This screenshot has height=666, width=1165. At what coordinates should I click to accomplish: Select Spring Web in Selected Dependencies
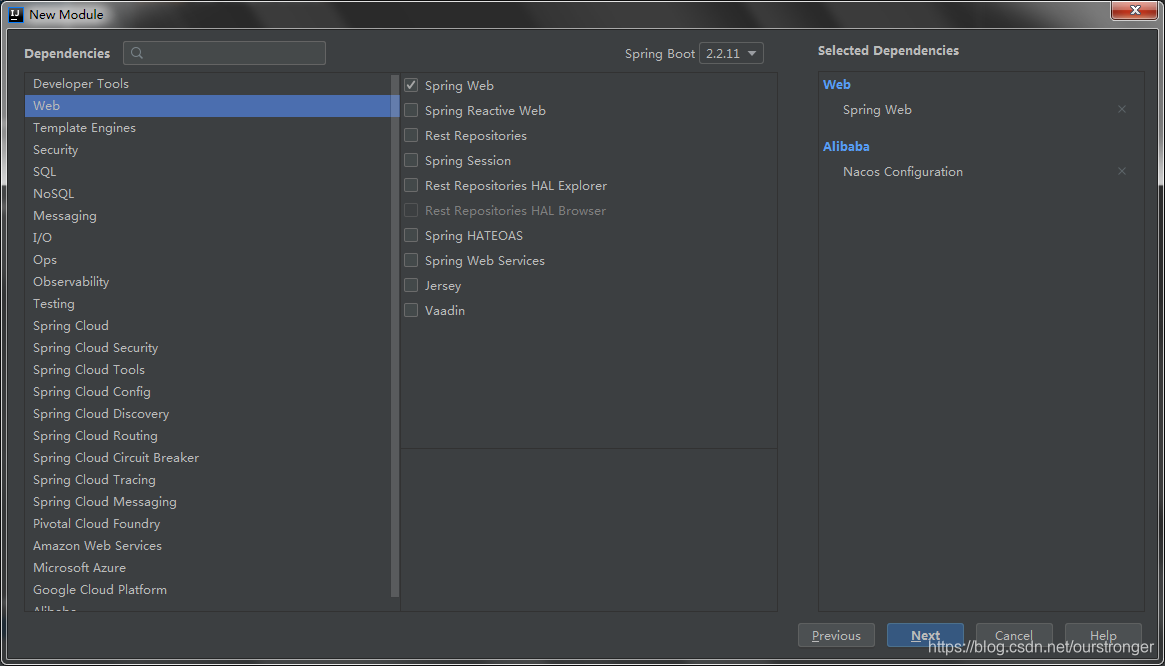877,110
